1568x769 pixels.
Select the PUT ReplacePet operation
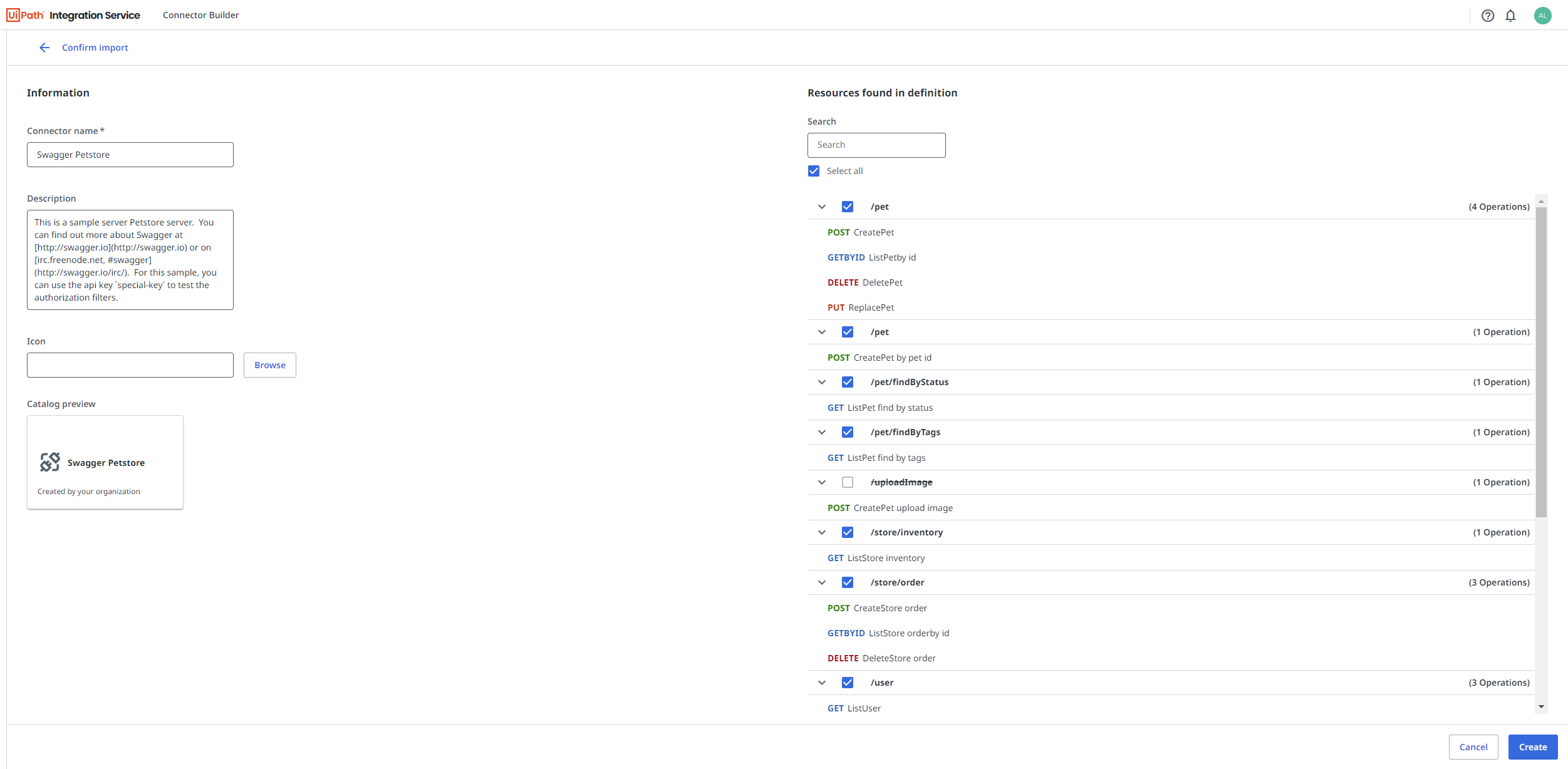click(x=861, y=307)
